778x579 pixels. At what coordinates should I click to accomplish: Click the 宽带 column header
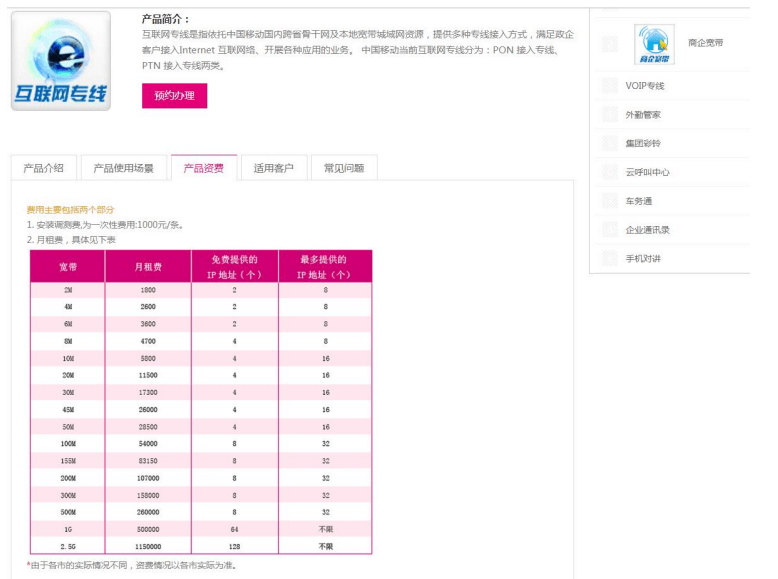point(68,267)
